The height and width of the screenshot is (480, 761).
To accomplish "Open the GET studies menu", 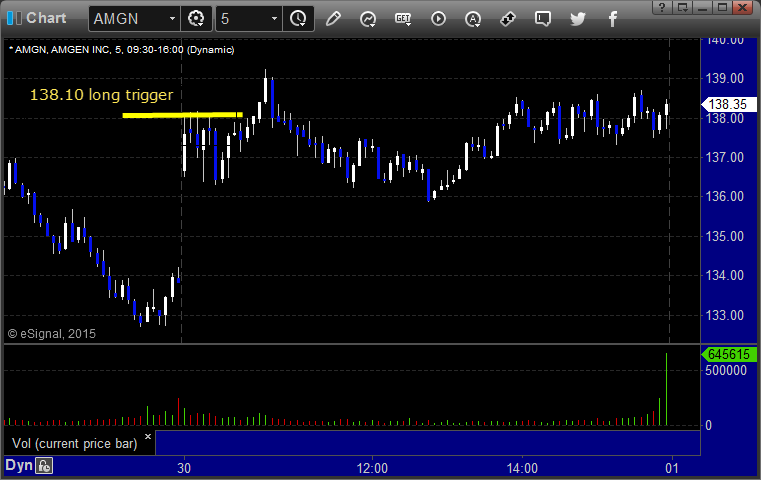I will click(x=403, y=19).
